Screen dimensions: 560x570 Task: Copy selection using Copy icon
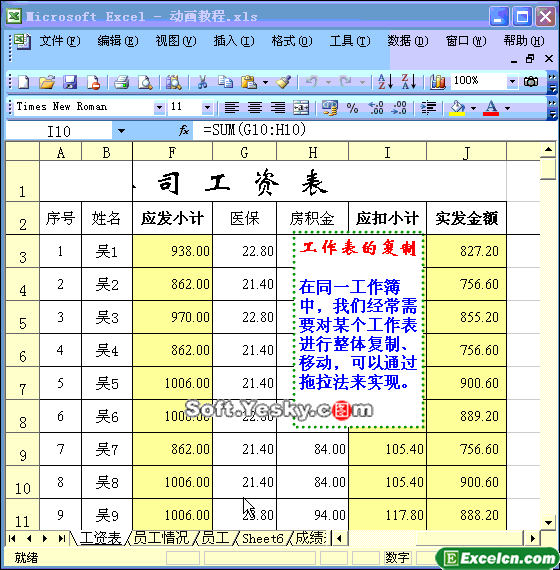tap(225, 82)
